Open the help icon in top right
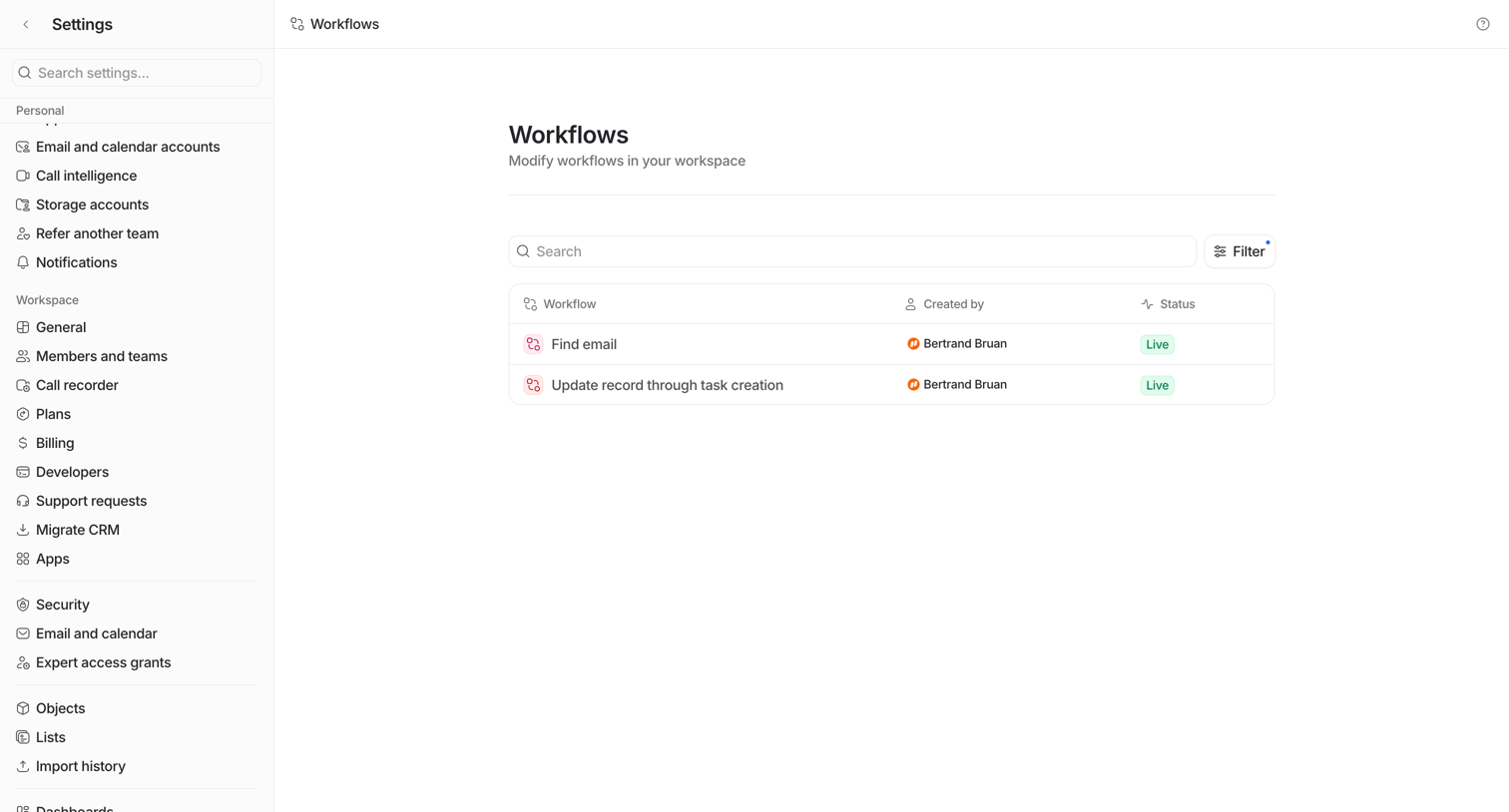The width and height of the screenshot is (1509, 812). (1483, 24)
